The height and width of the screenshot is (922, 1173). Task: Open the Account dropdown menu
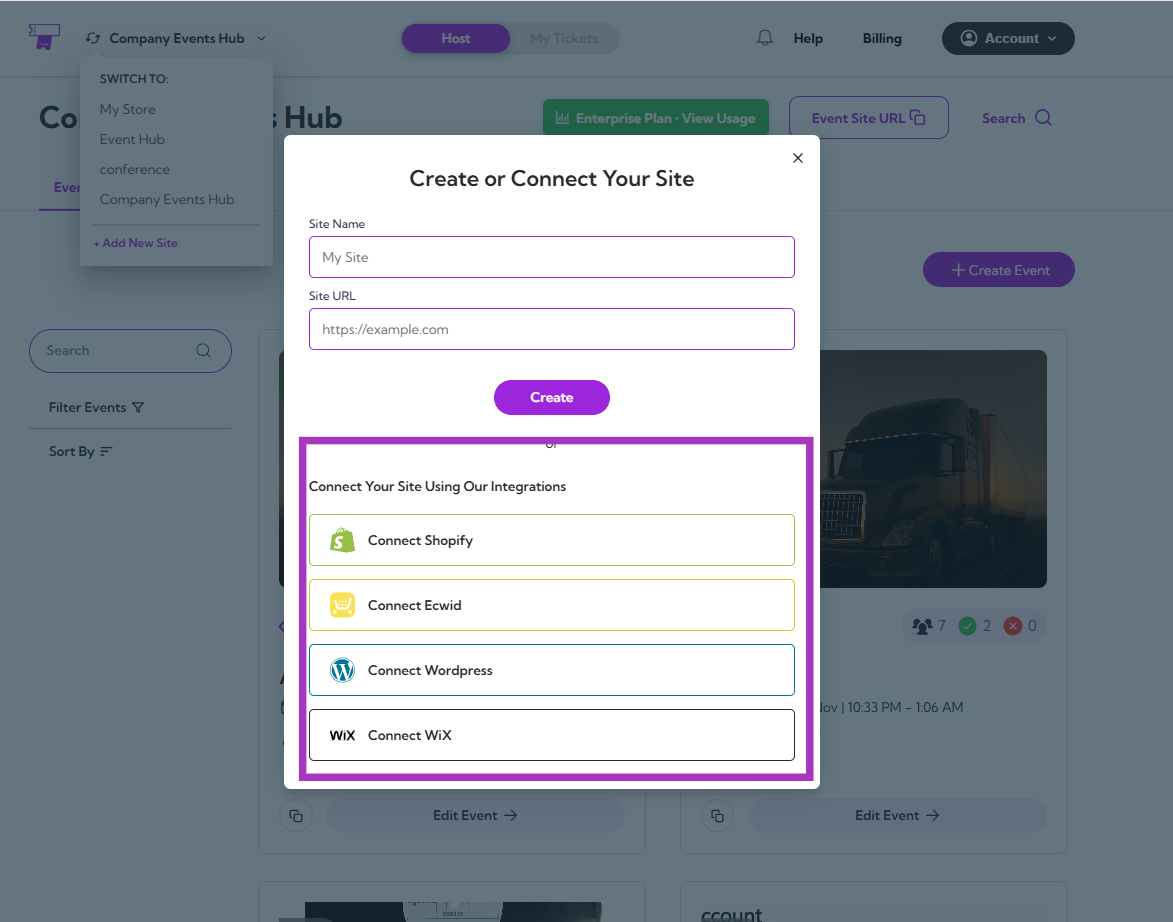1008,38
